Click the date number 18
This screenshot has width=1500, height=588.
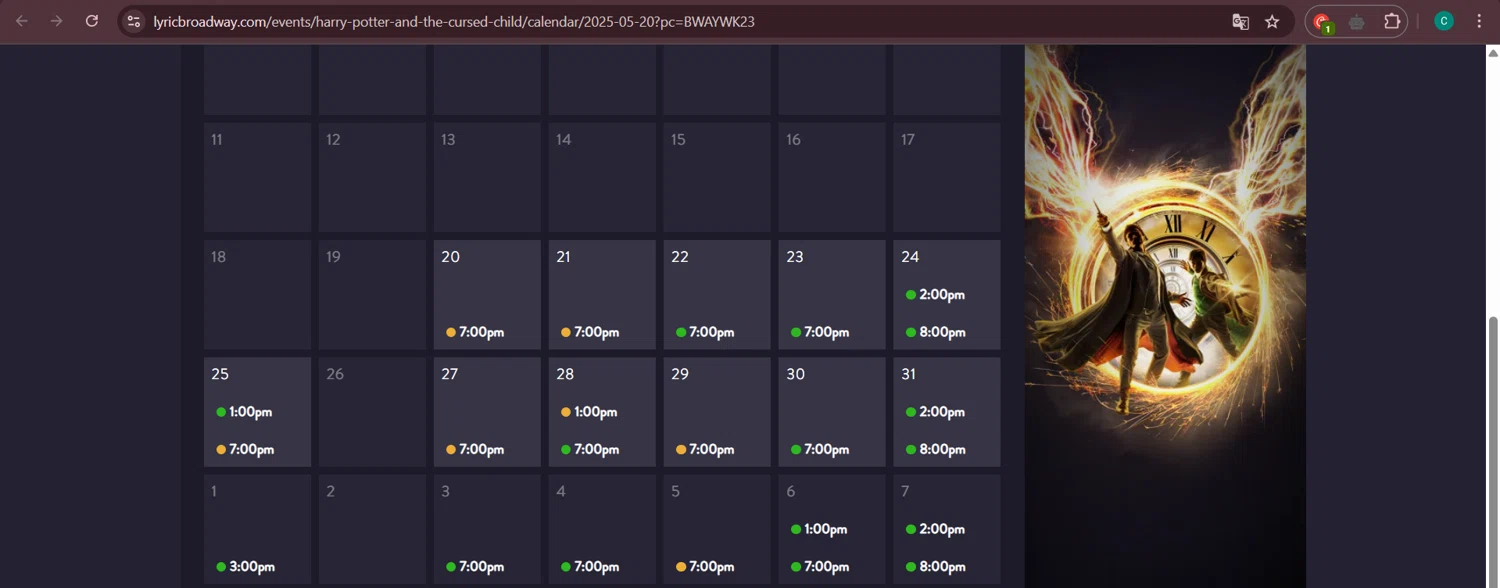tap(218, 257)
